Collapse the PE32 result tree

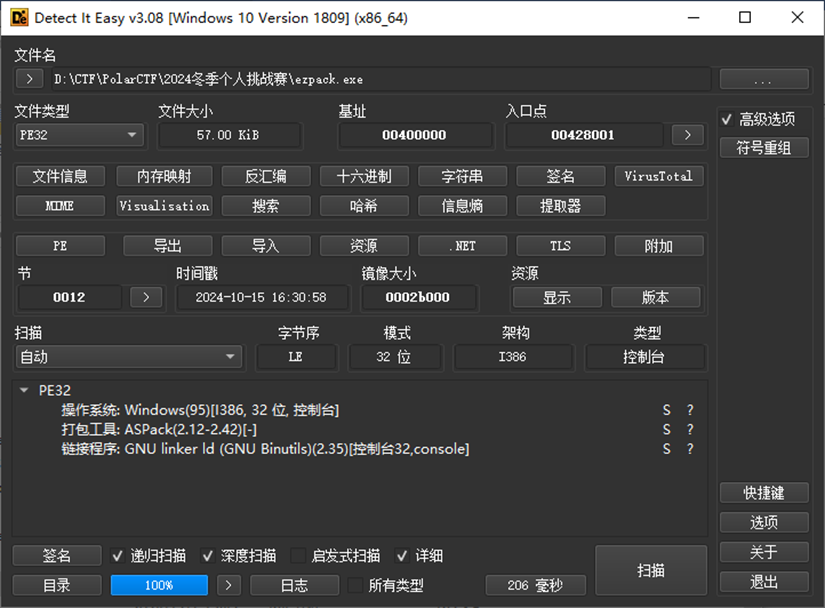[x=22, y=389]
